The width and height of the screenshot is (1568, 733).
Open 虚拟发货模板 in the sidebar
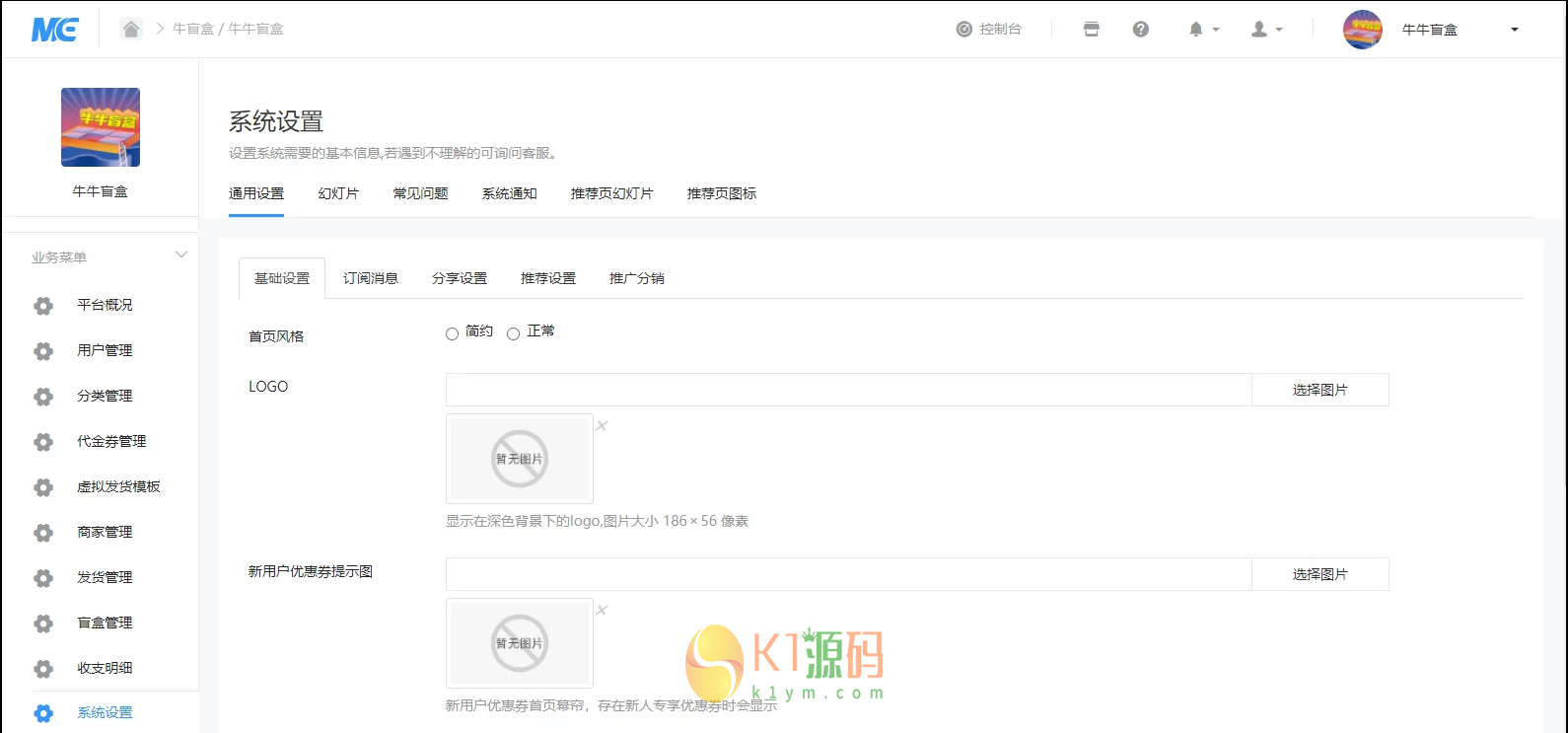point(118,486)
